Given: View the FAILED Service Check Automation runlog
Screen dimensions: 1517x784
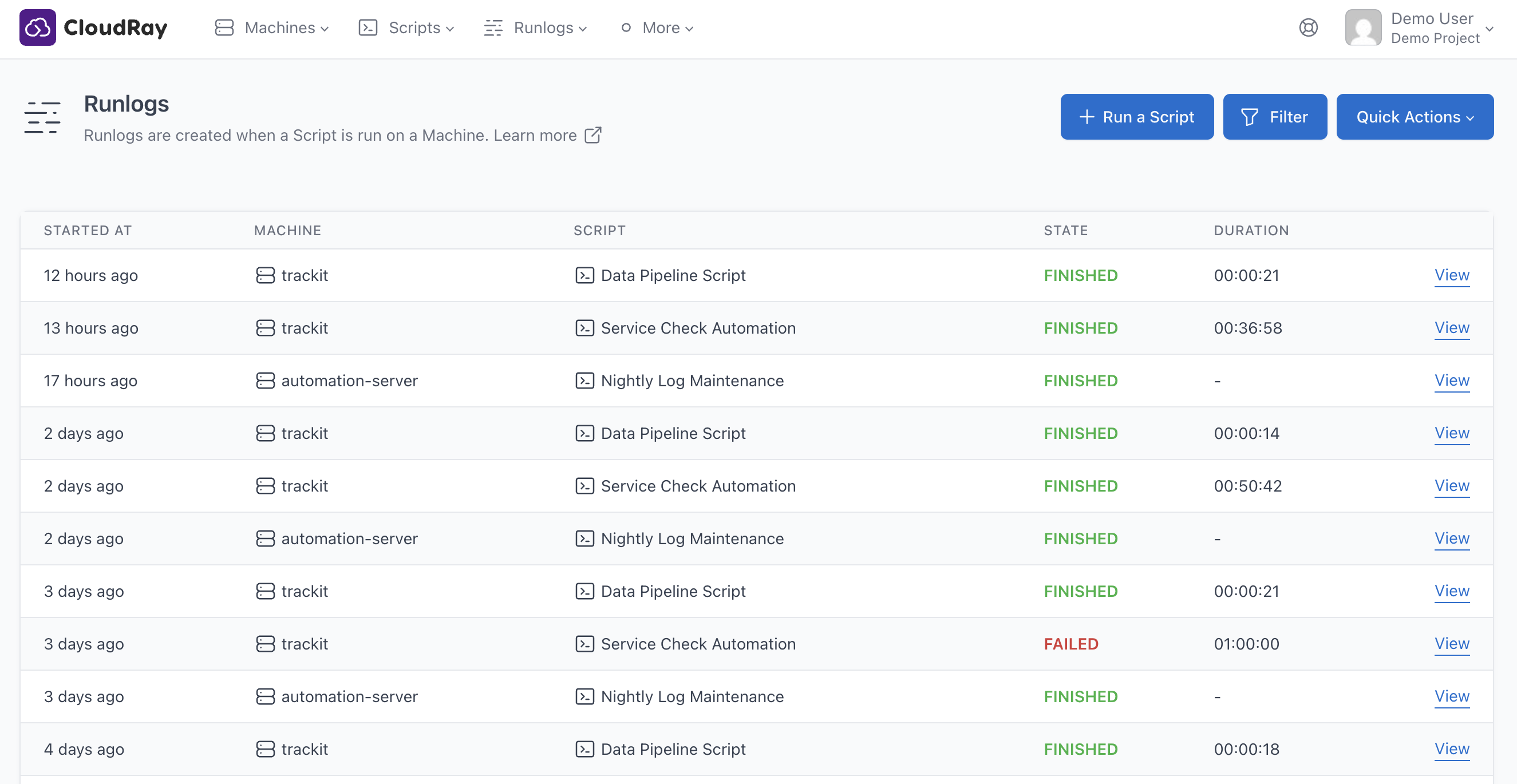Looking at the screenshot, I should point(1452,643).
